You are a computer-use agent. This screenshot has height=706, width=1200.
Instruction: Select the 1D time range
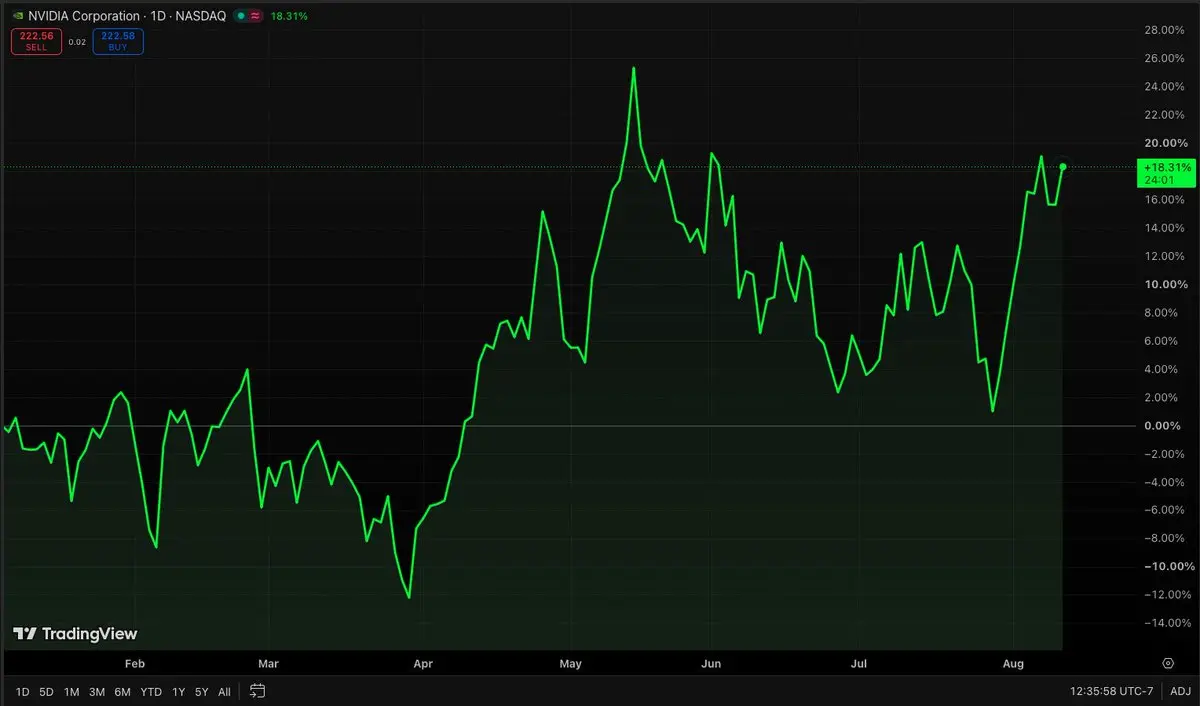(22, 691)
